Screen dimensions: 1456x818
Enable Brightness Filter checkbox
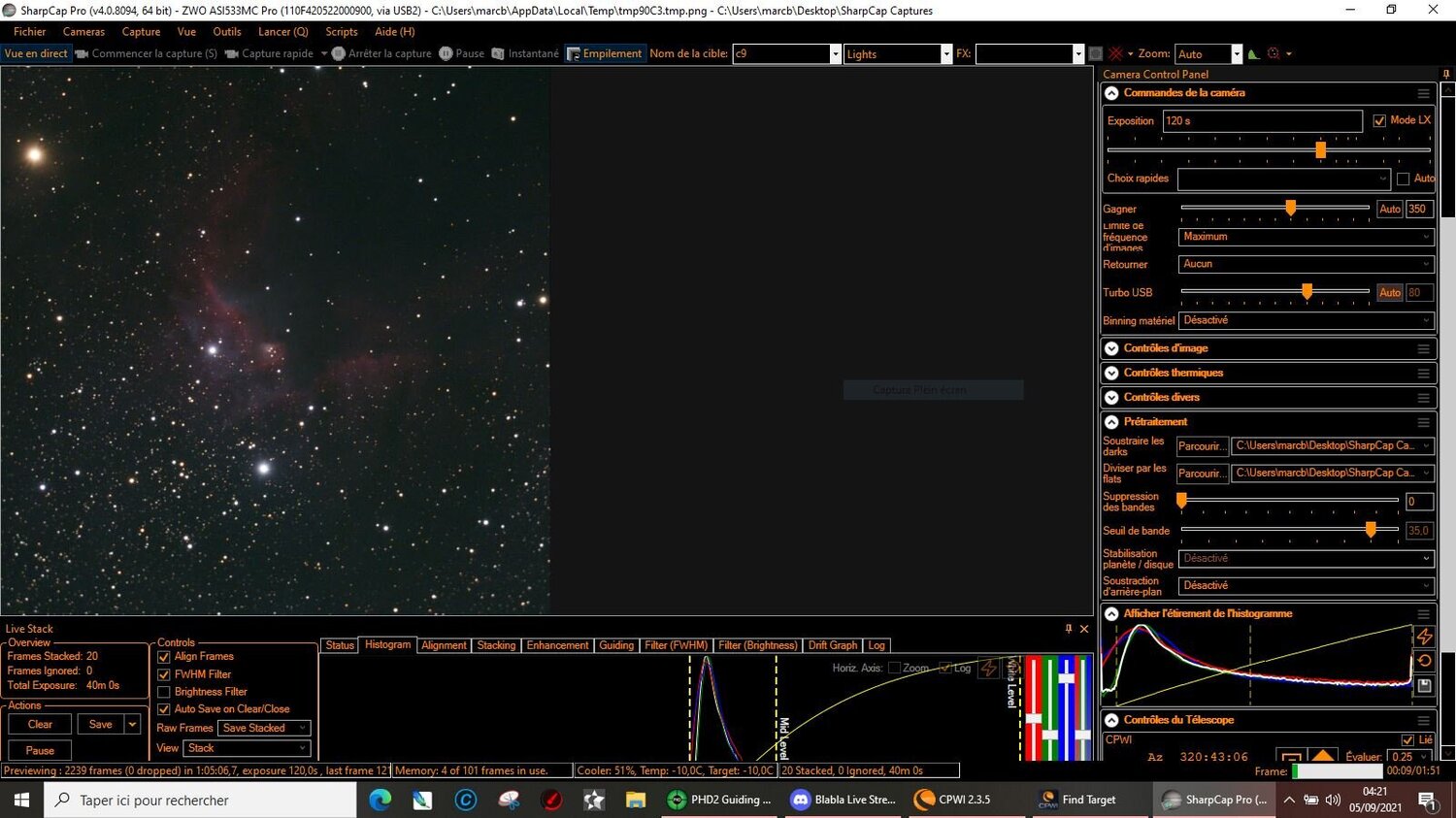pos(164,692)
